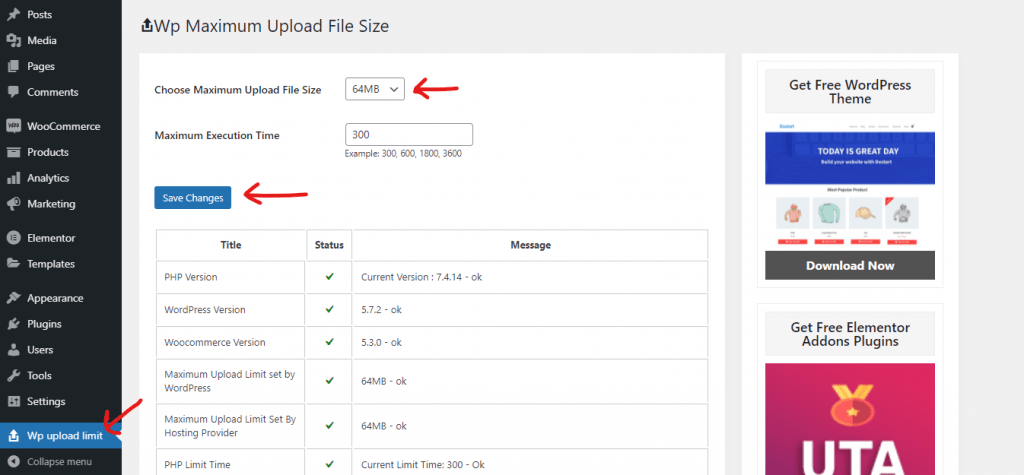Click 'Example: 300, 600, 1800, 3600' hint text

(404, 154)
